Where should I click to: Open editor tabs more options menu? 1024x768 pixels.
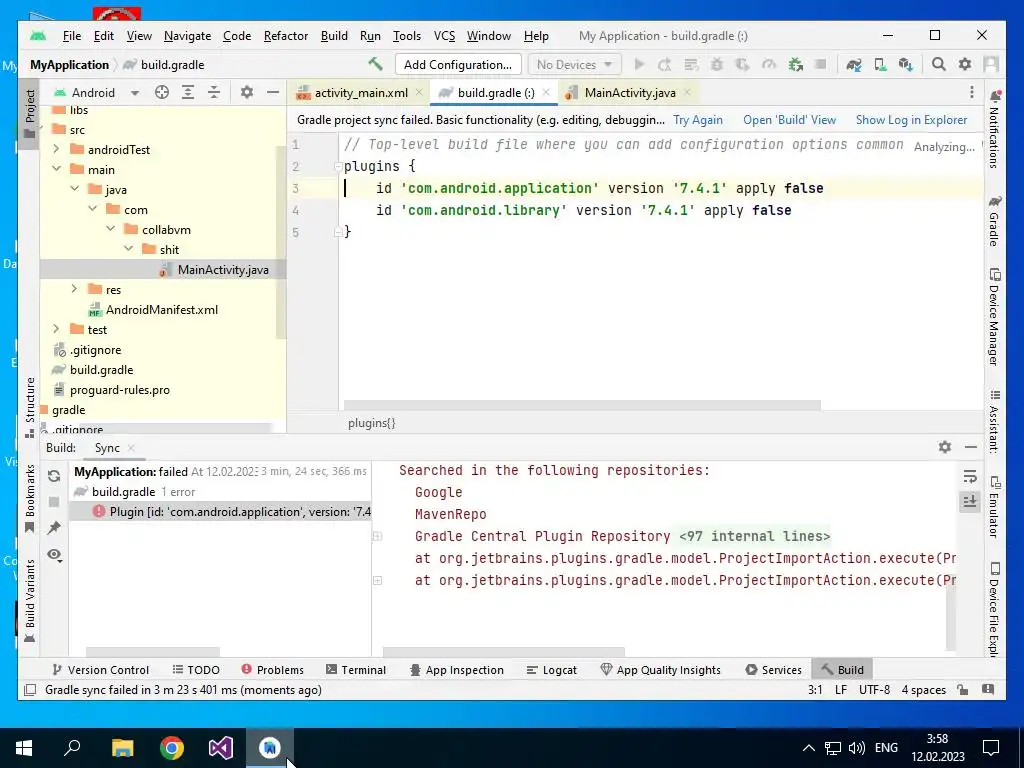tap(971, 92)
